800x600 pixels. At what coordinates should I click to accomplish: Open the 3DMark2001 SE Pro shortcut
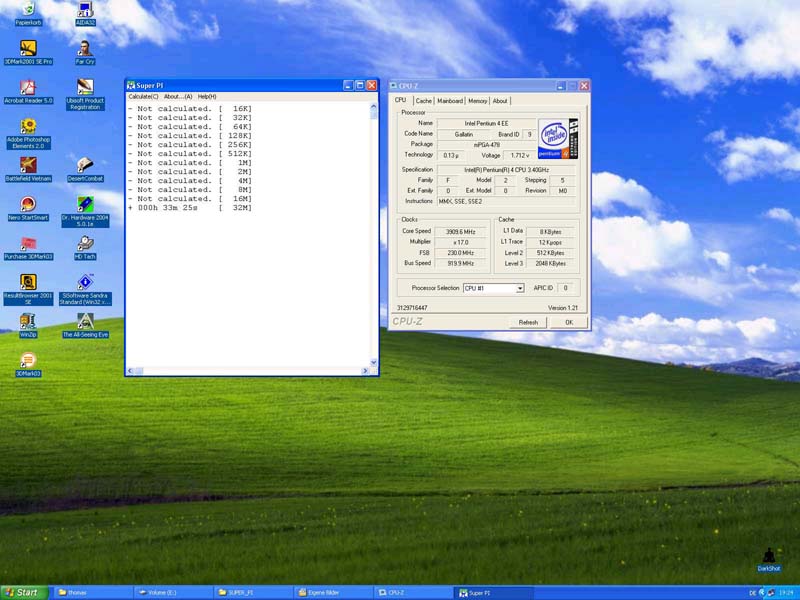(x=28, y=52)
